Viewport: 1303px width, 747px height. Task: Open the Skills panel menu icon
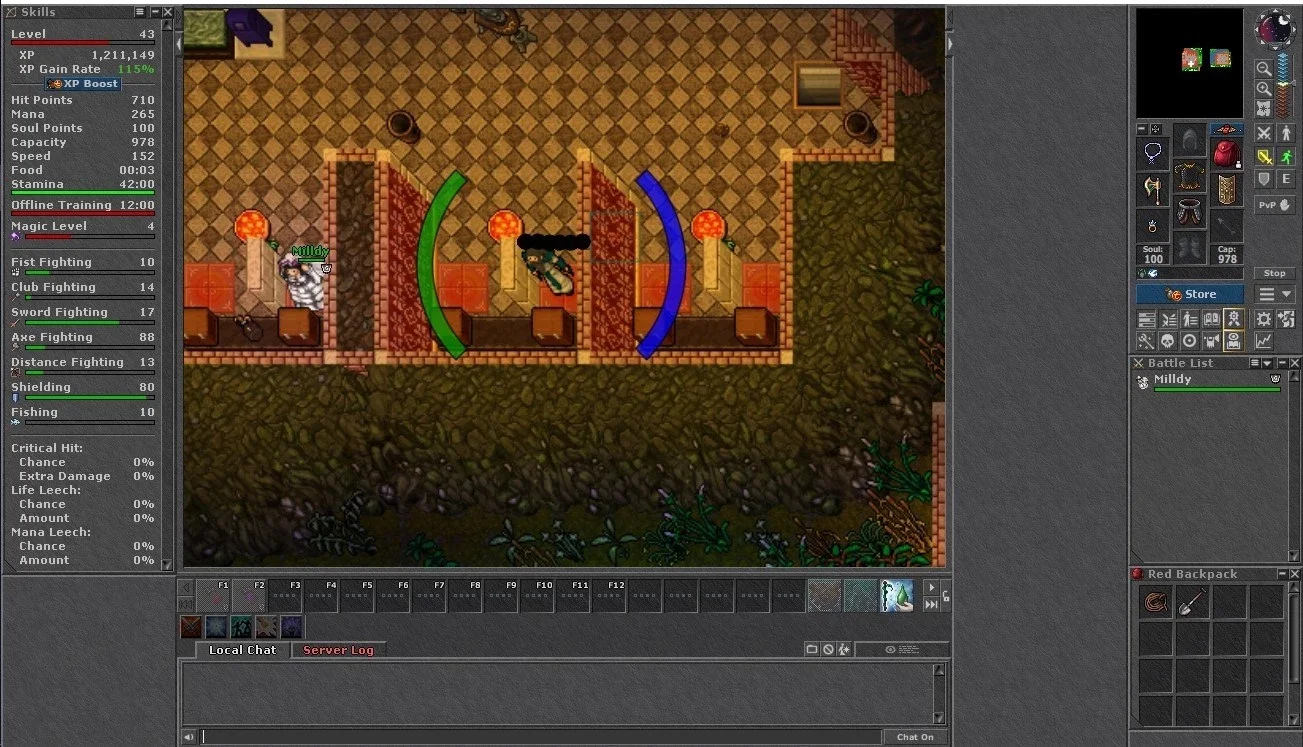pos(141,12)
